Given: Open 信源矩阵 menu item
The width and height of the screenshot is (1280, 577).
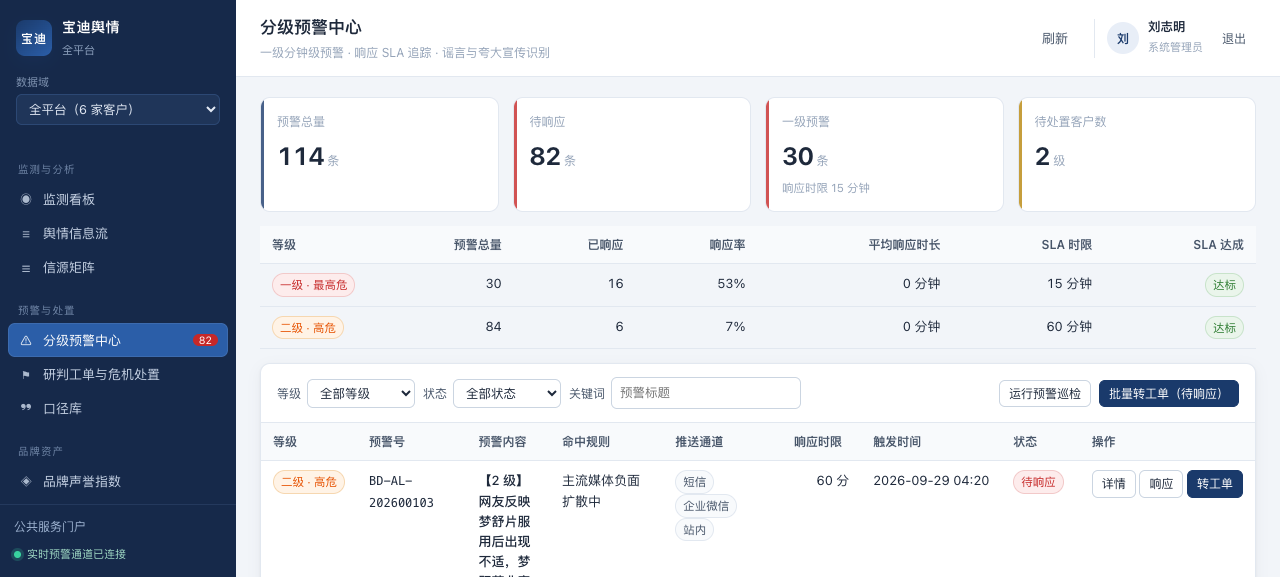Looking at the screenshot, I should [x=118, y=268].
